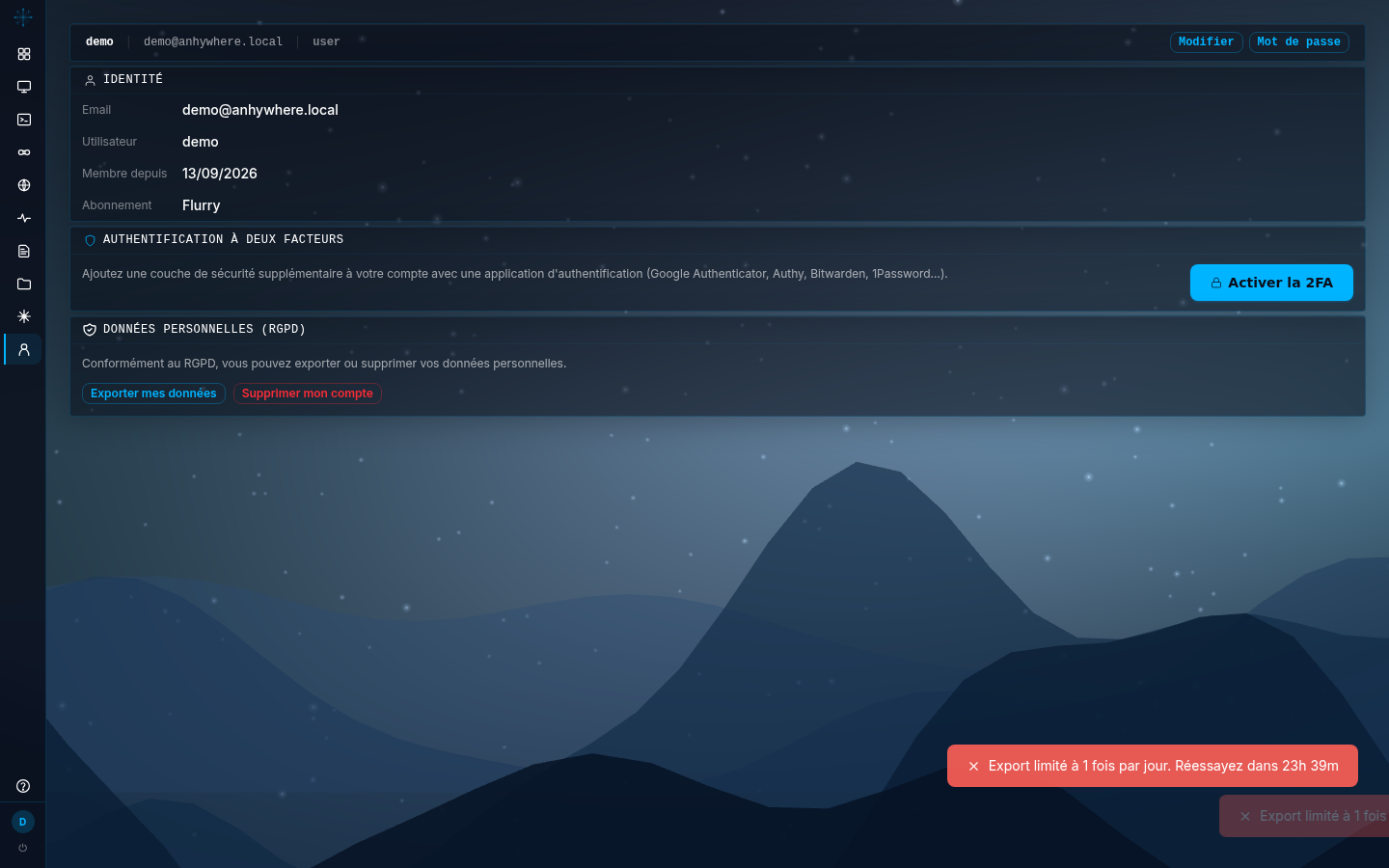Click the Abonnement label

coord(117,205)
